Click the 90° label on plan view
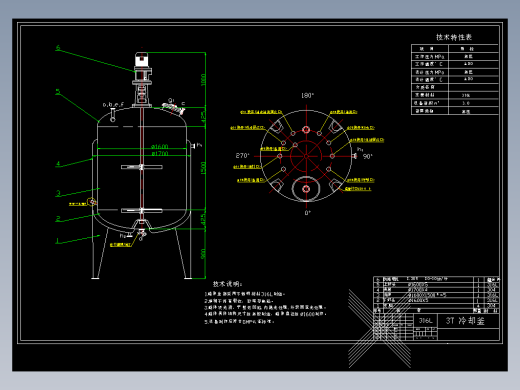Viewport: 520px width, 390px height. 368,156
